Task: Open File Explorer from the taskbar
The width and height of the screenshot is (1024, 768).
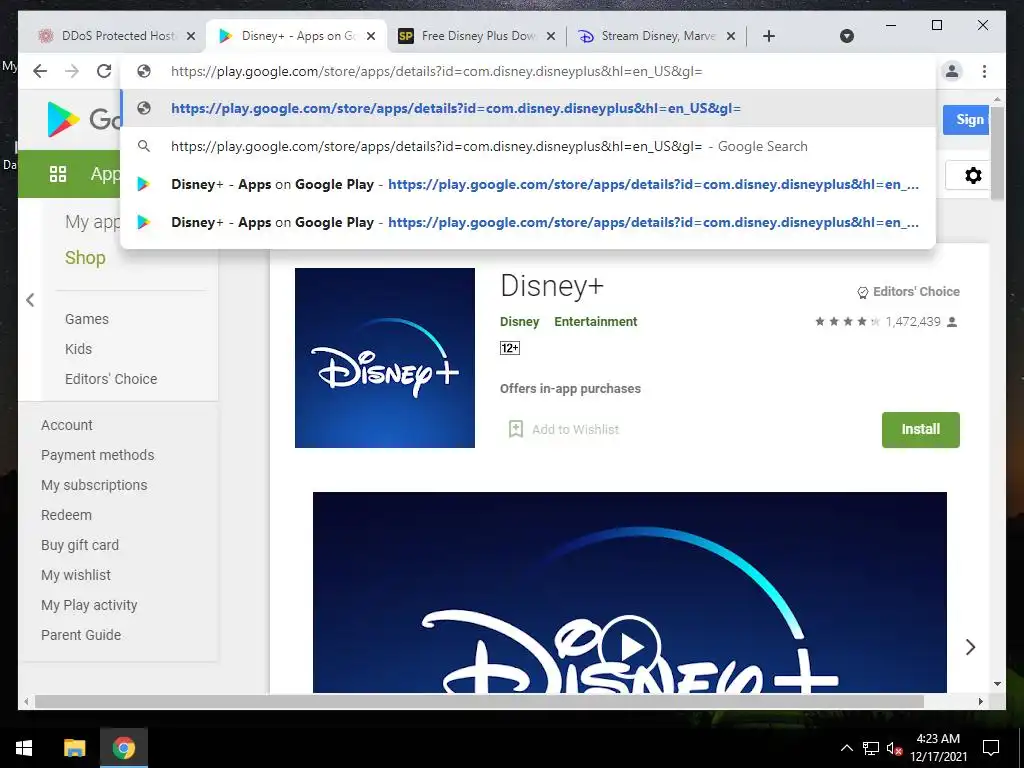Action: coord(74,748)
